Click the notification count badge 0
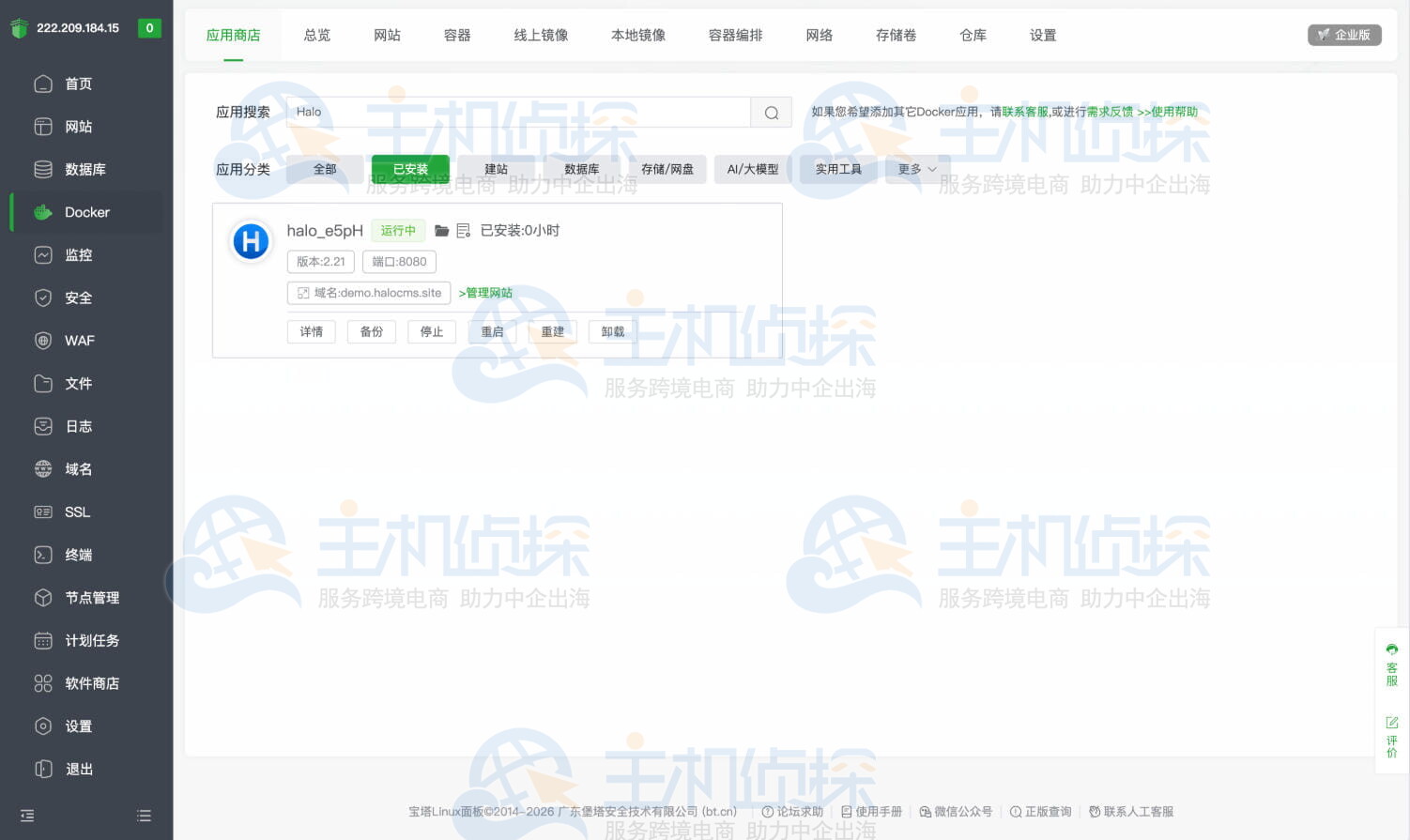The image size is (1410, 840). (149, 28)
